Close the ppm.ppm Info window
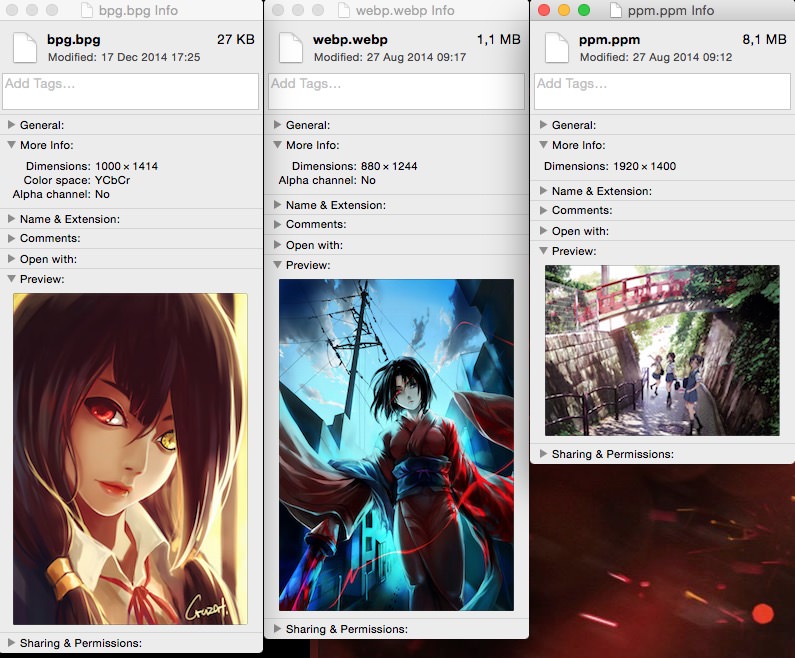The width and height of the screenshot is (795, 658). tap(544, 10)
